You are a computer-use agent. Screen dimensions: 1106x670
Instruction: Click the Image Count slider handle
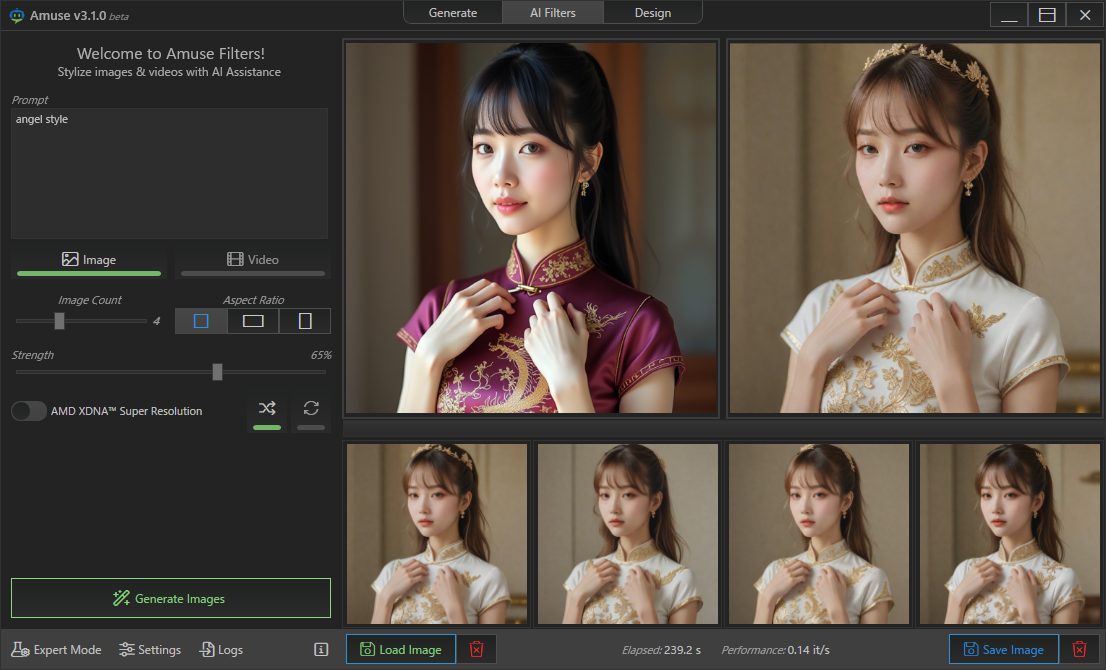pyautogui.click(x=60, y=321)
